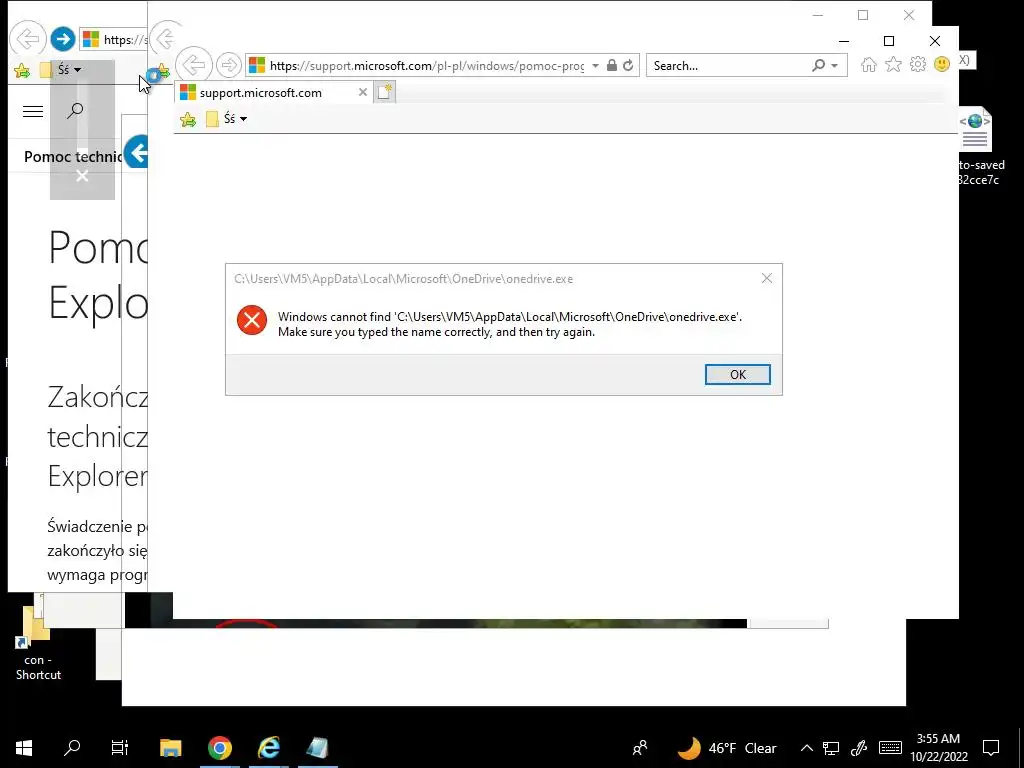Switch to Internet Explorer on the taskbar
Screen dimensions: 1024x768
click(x=269, y=748)
